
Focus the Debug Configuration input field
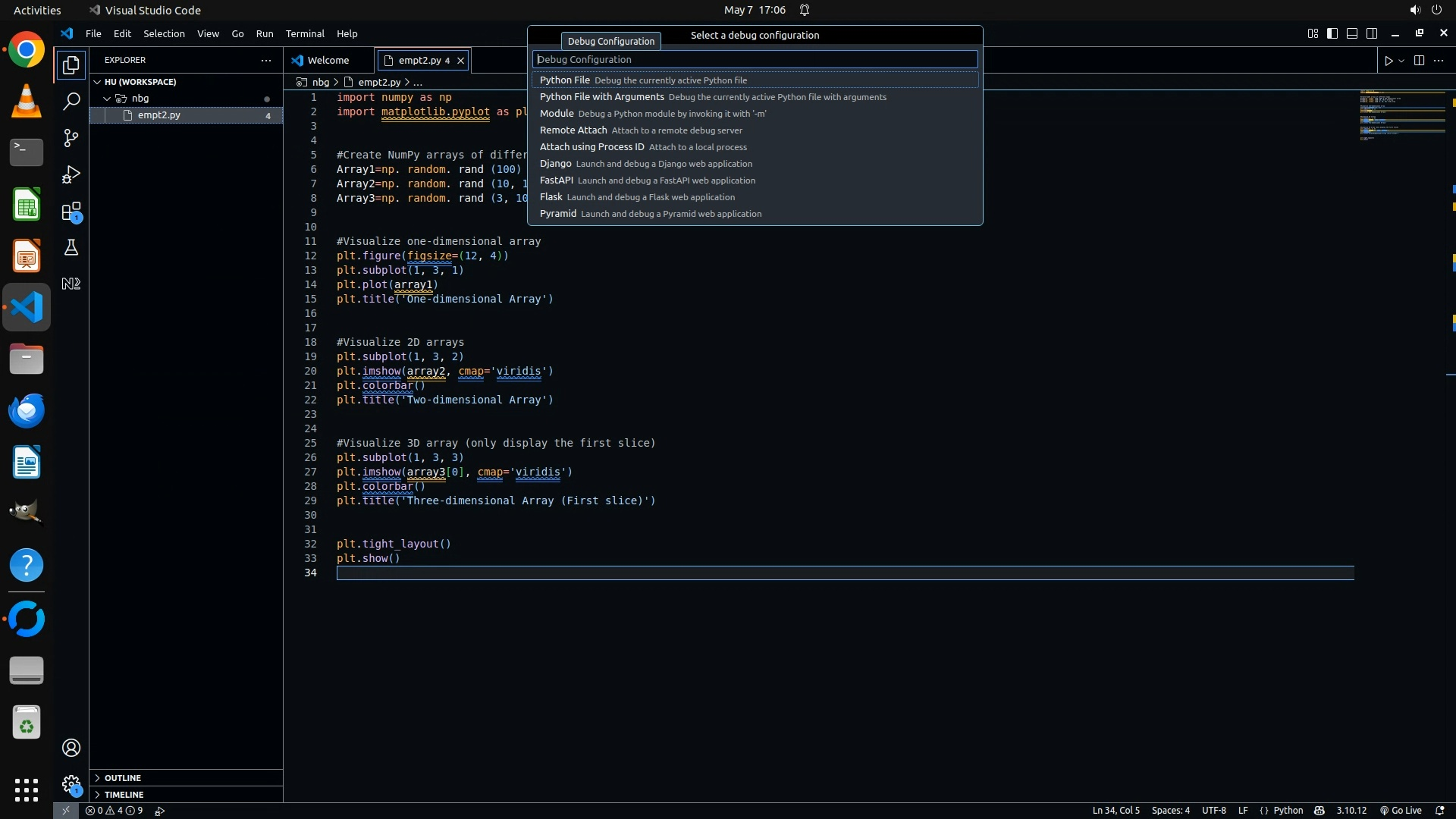(x=755, y=59)
